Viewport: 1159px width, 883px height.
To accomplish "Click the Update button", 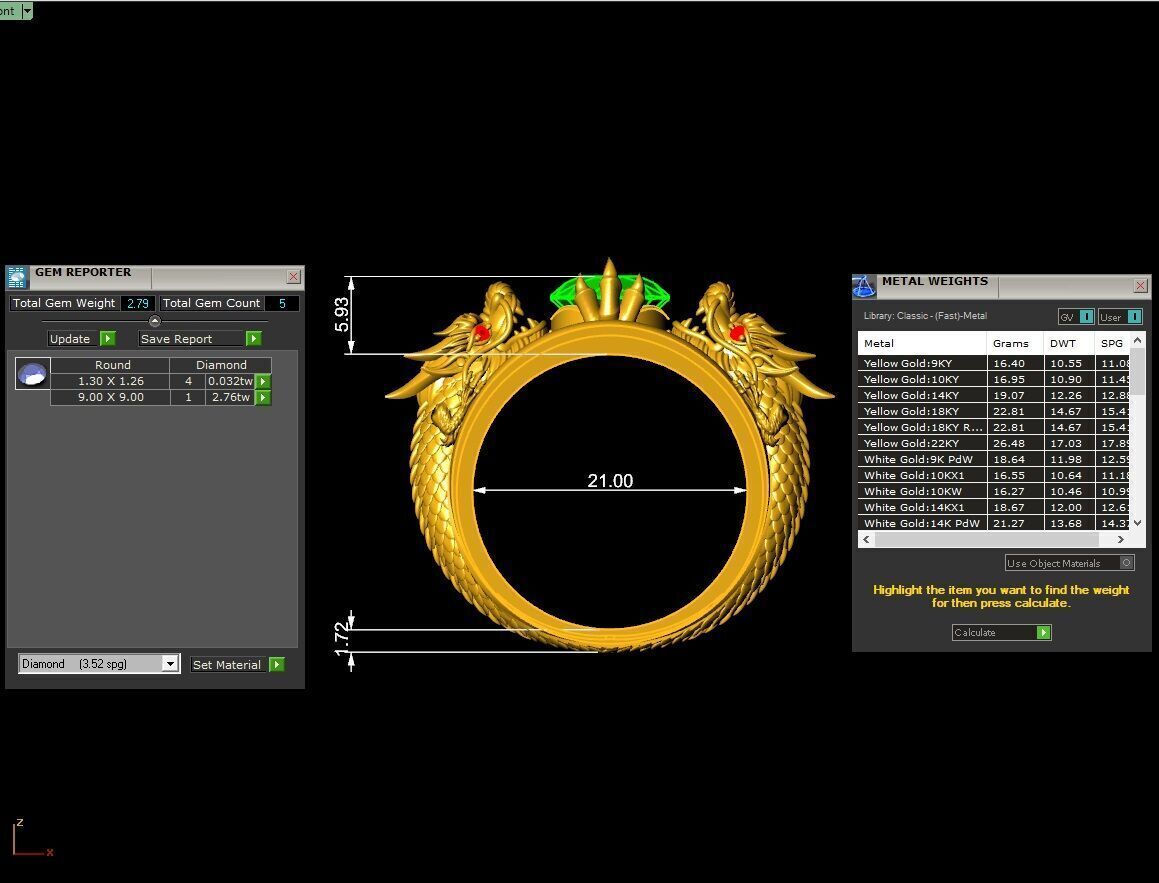I will (x=73, y=338).
